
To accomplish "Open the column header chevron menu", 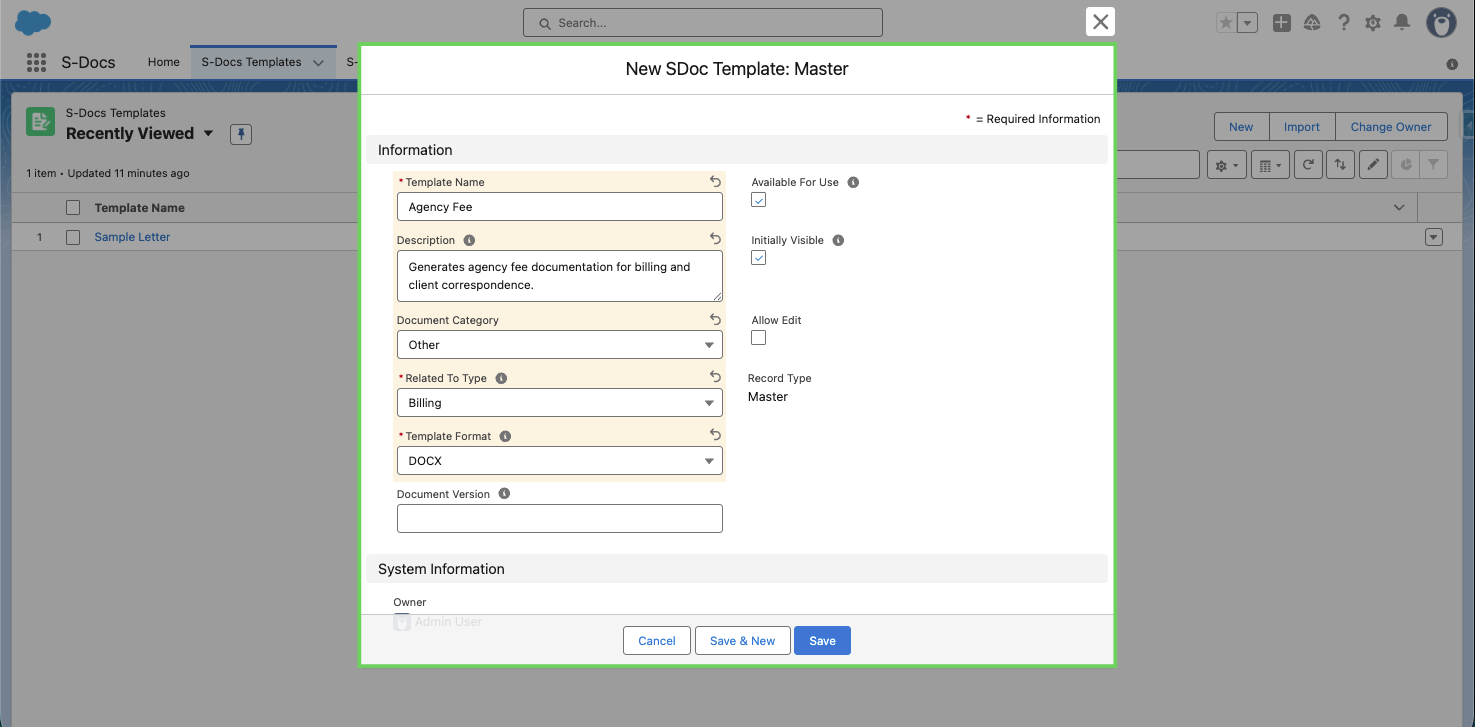I will pos(1399,208).
